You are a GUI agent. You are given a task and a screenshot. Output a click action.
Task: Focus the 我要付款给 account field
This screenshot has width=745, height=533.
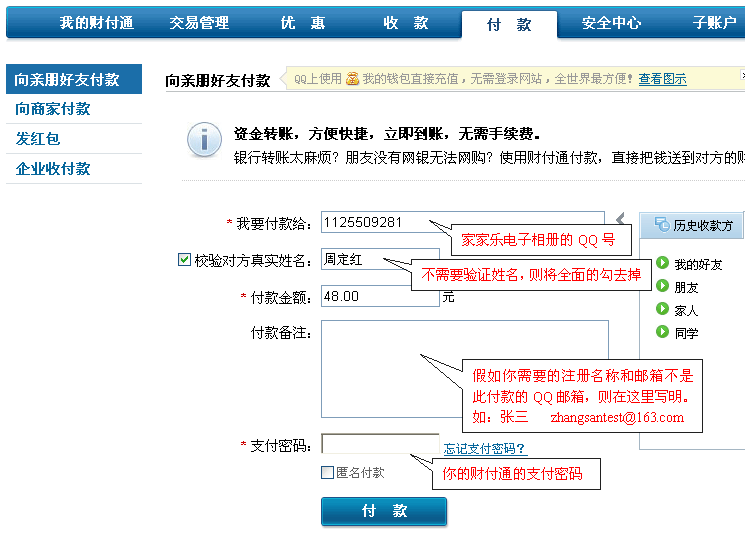click(x=463, y=222)
